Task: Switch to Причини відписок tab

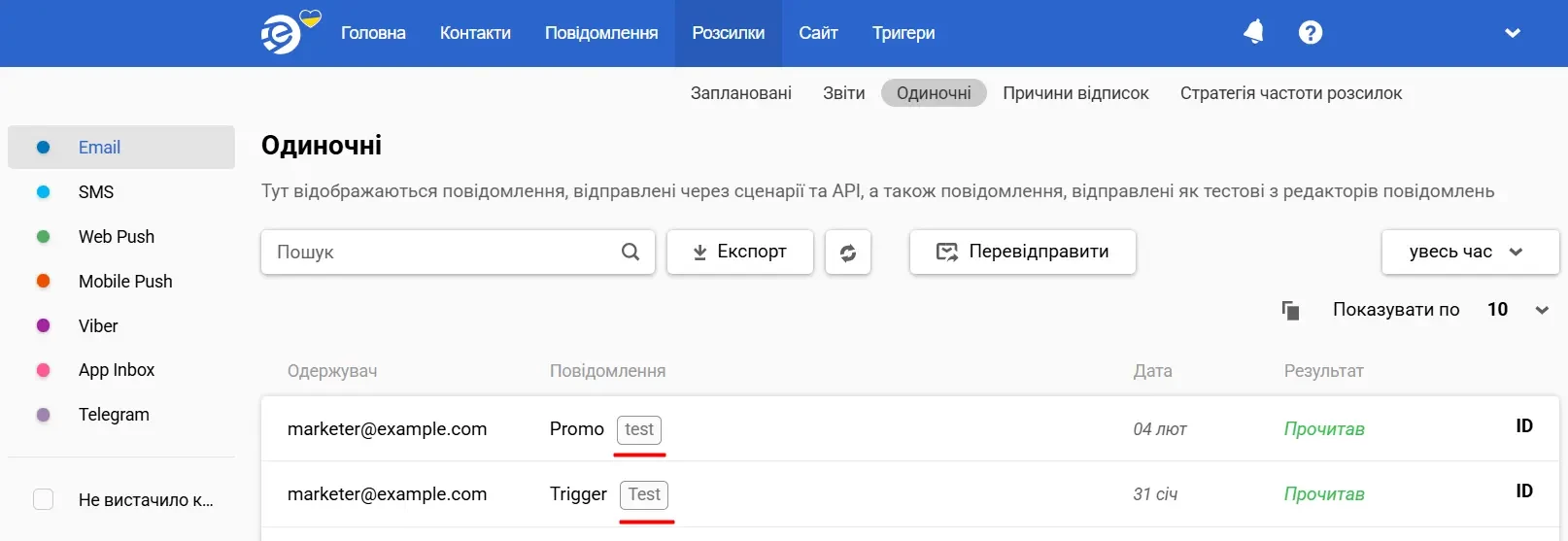Action: [1075, 93]
